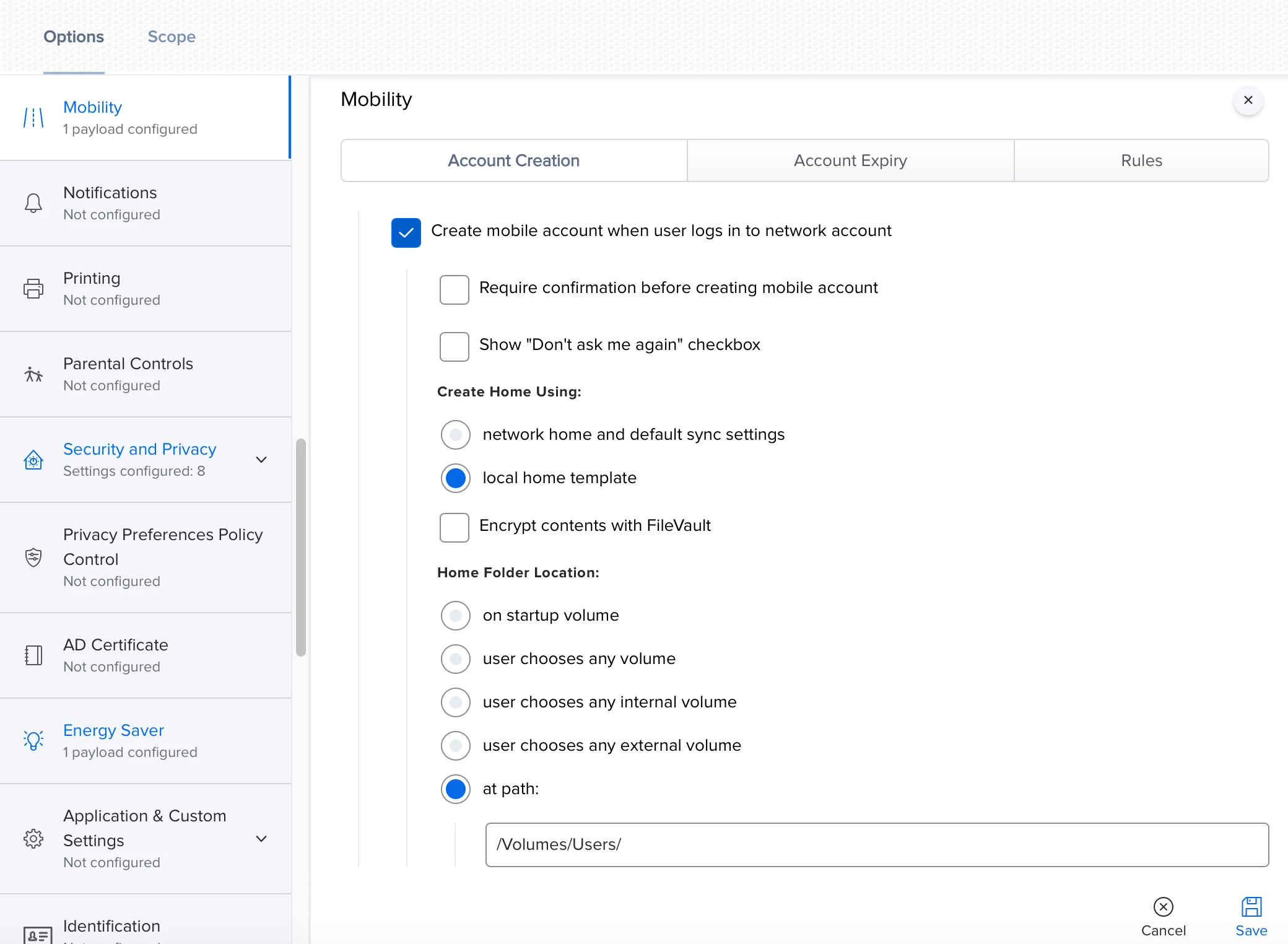Click the Security and Privacy house icon
Image resolution: width=1288 pixels, height=944 pixels.
click(33, 460)
